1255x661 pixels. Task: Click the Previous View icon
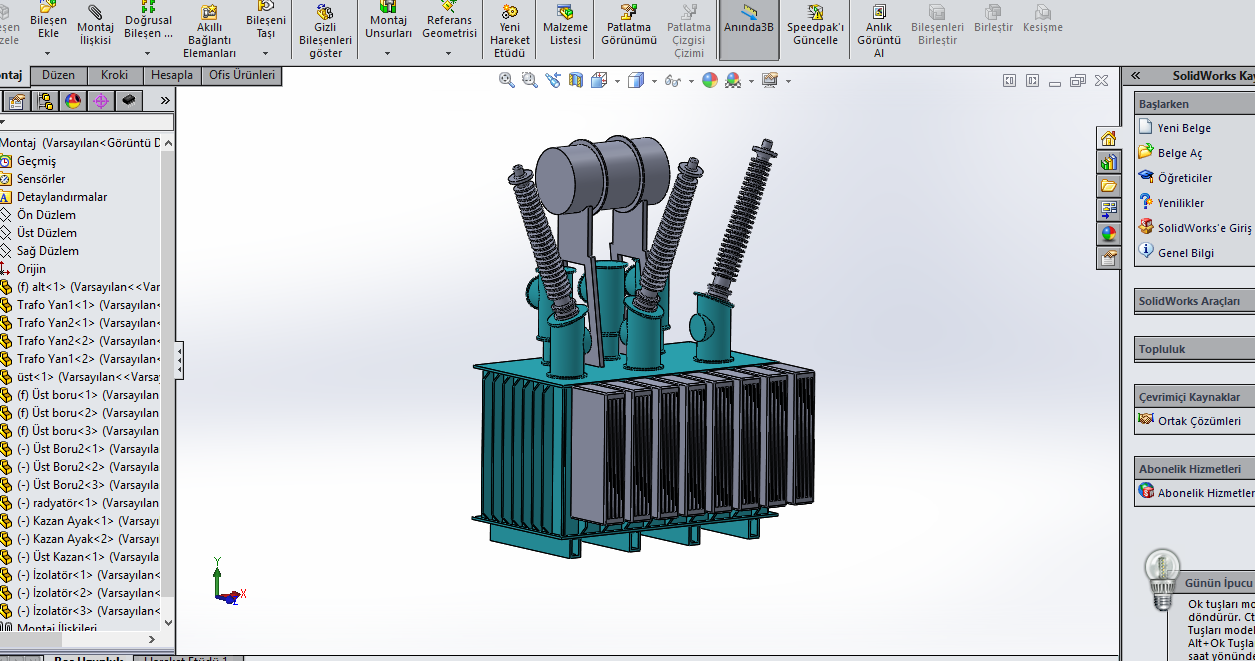[x=553, y=80]
